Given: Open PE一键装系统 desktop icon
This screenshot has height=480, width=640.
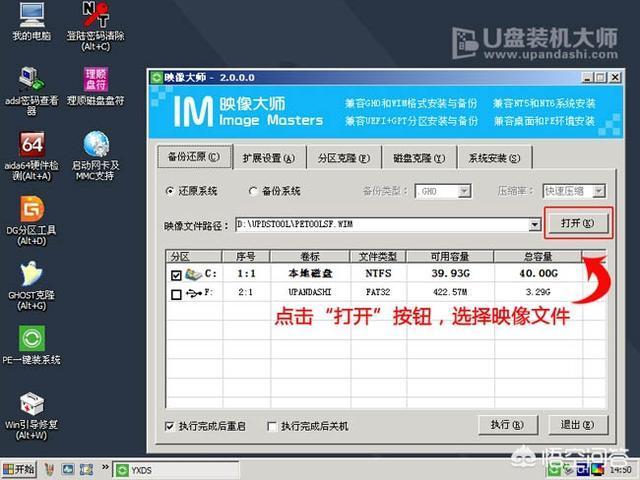Looking at the screenshot, I should pos(32,345).
